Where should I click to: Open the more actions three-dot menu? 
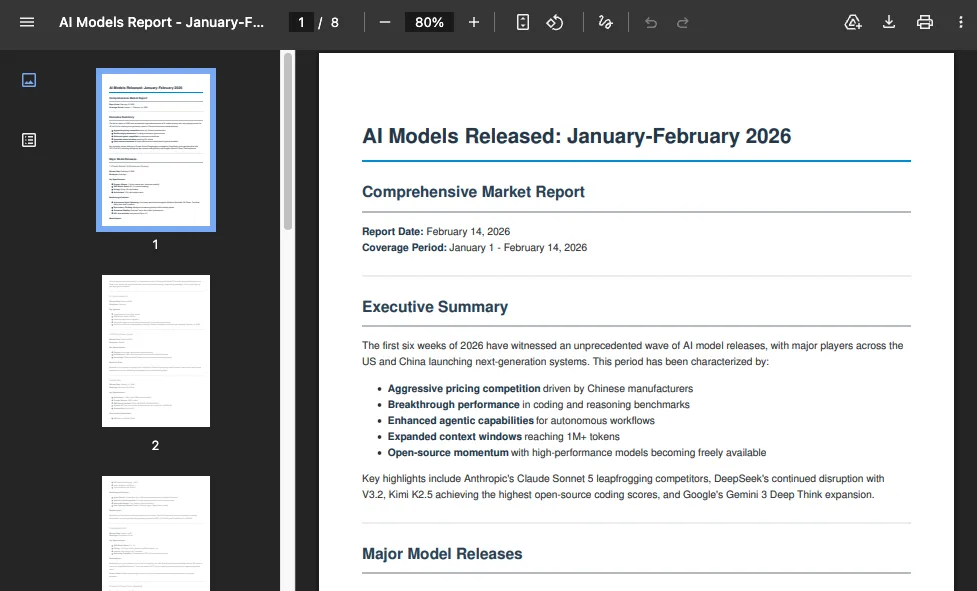(x=961, y=22)
